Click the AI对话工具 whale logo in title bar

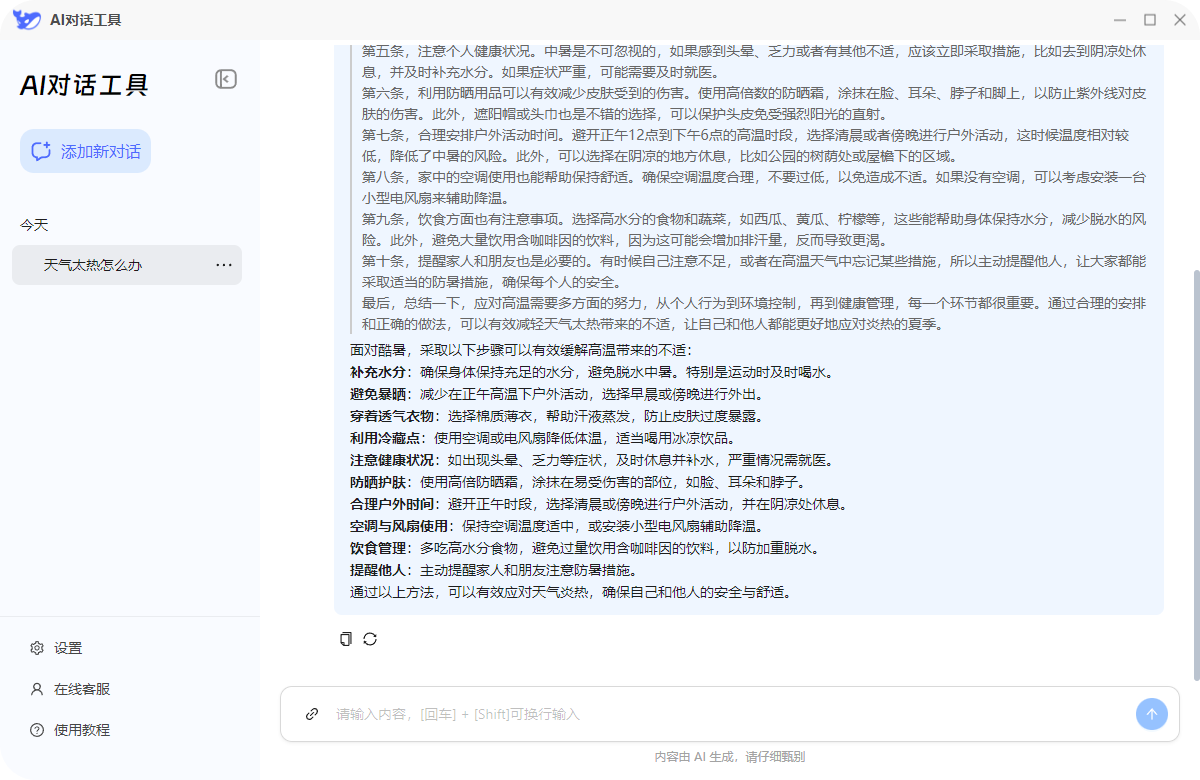pyautogui.click(x=27, y=19)
